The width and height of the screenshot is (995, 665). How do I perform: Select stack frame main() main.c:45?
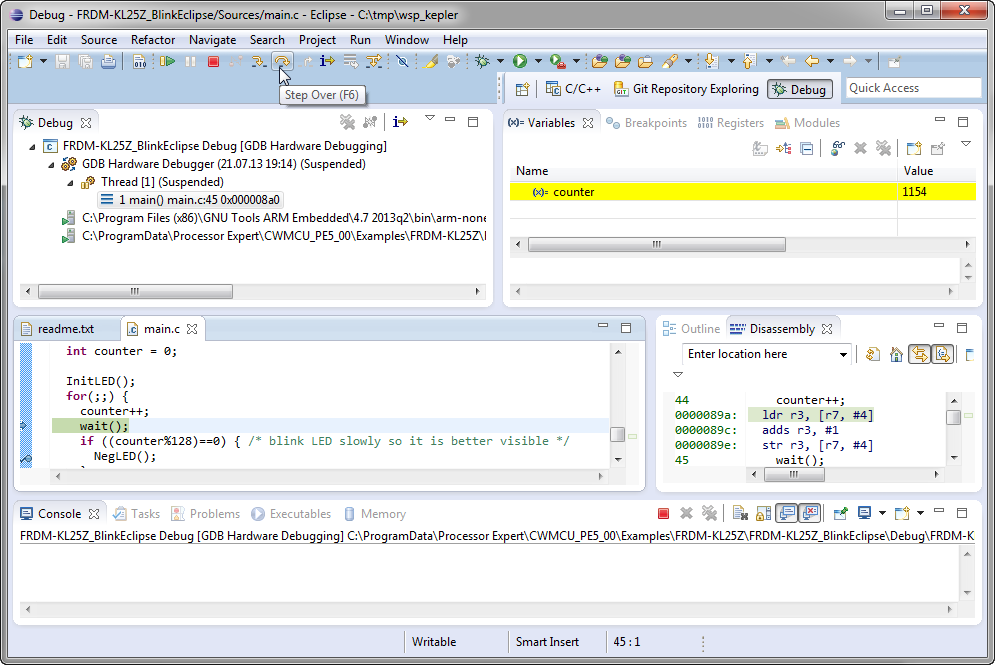pos(190,200)
